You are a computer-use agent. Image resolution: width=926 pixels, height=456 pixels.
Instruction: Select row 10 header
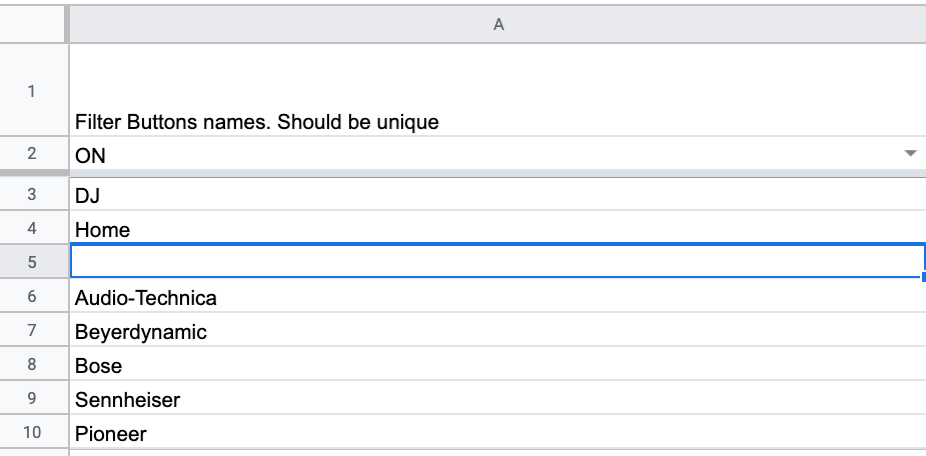click(x=32, y=432)
